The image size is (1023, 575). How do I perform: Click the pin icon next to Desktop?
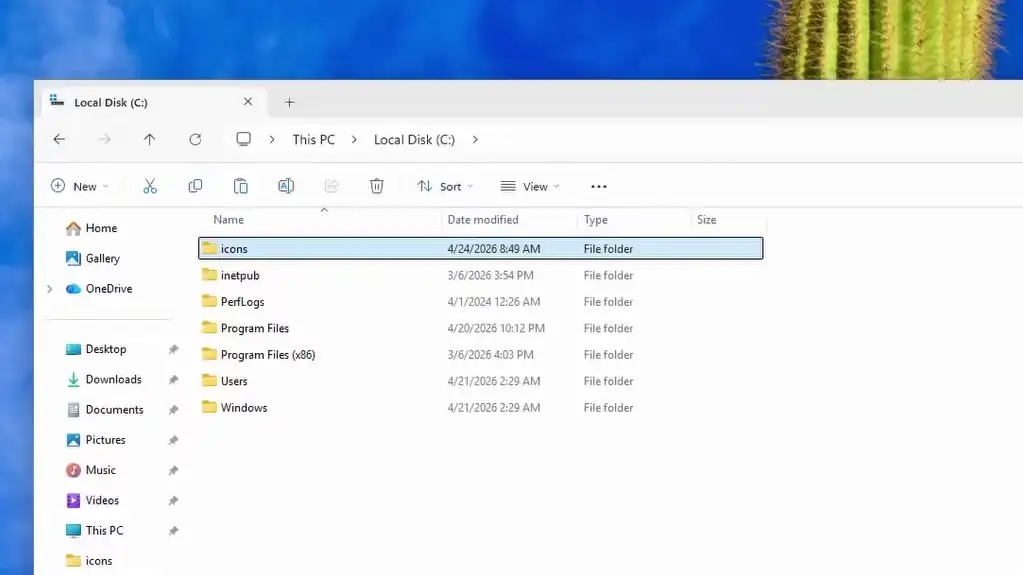(173, 349)
